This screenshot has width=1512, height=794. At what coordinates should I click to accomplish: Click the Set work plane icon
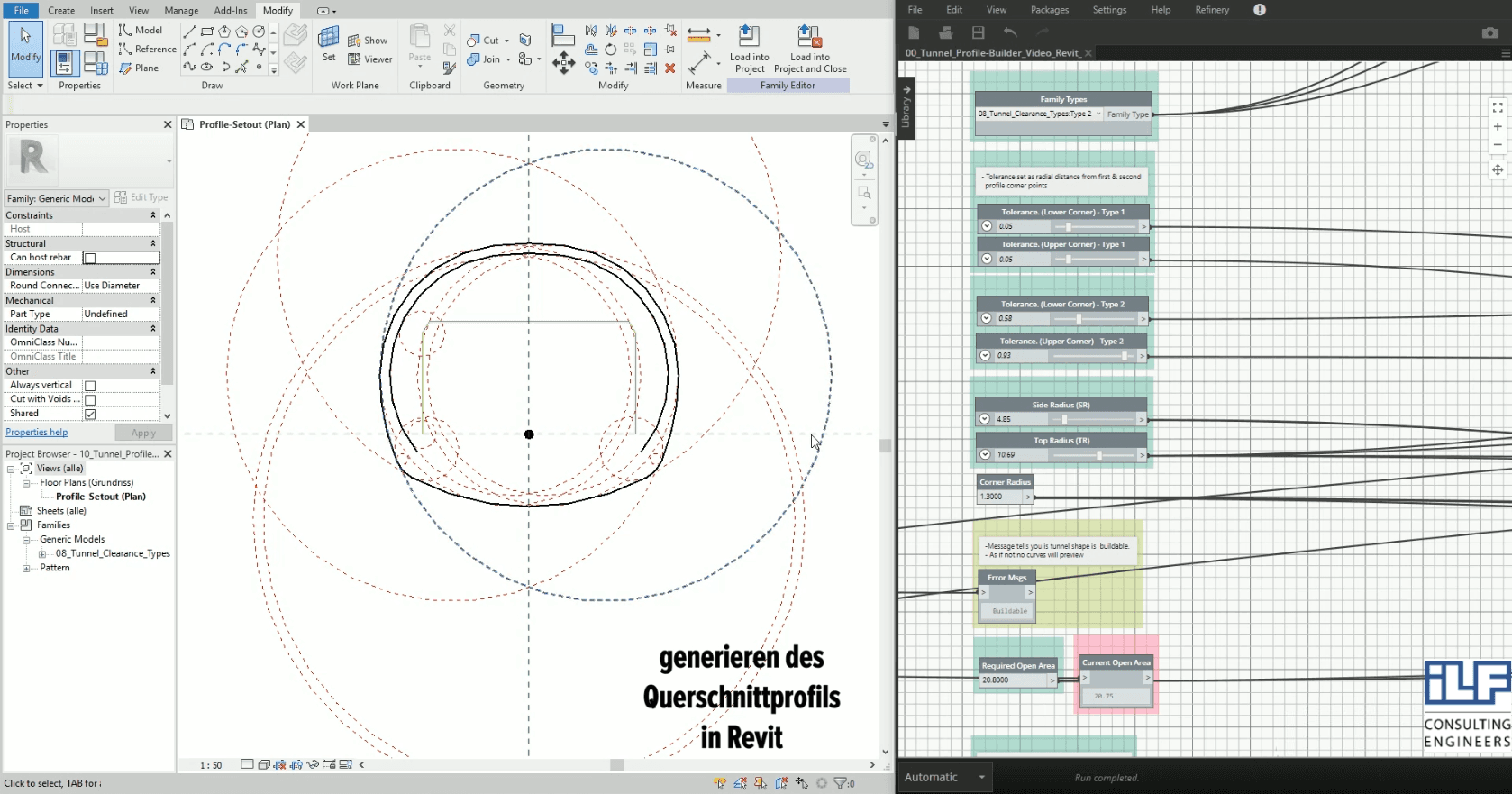click(329, 44)
